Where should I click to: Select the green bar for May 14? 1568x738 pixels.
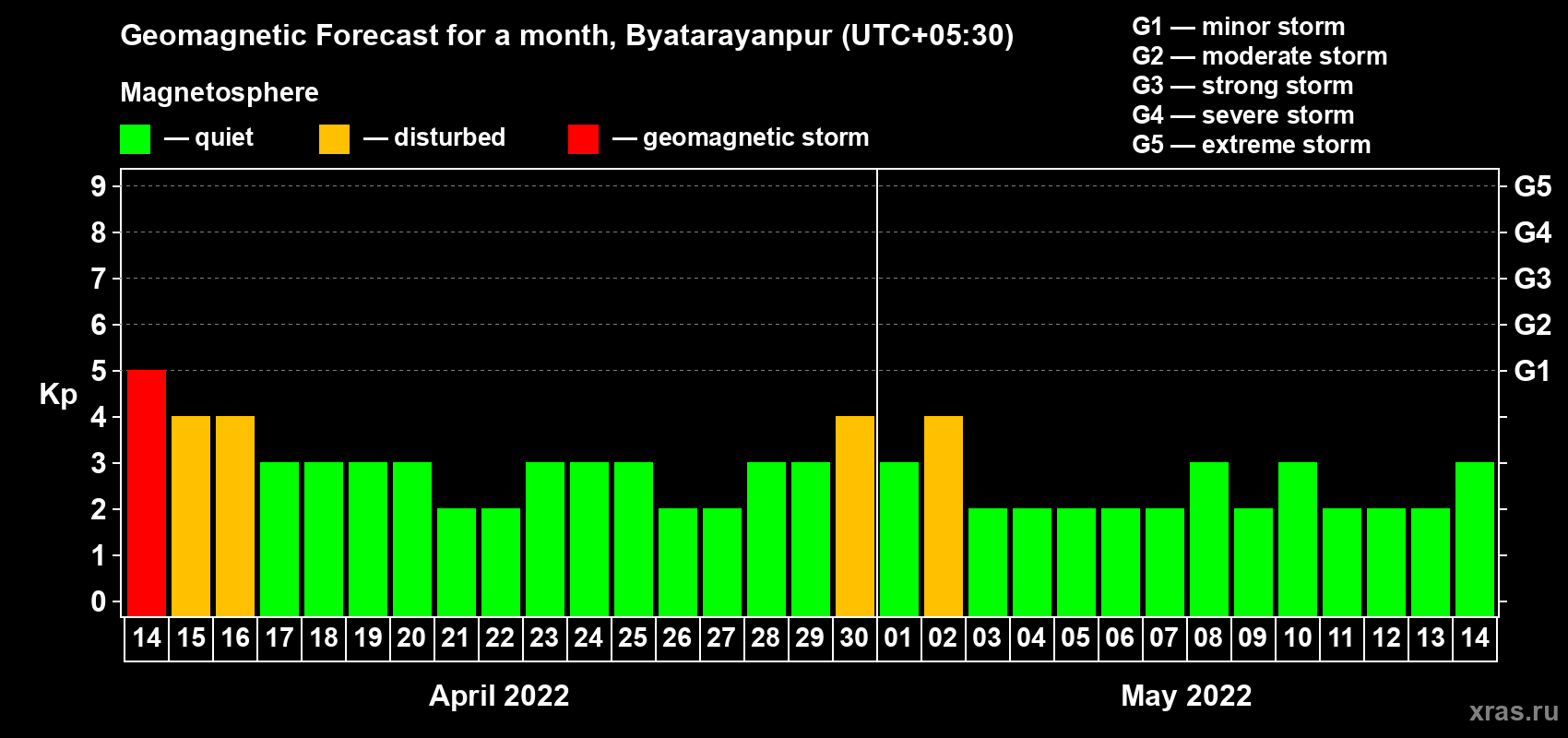coord(1475,539)
